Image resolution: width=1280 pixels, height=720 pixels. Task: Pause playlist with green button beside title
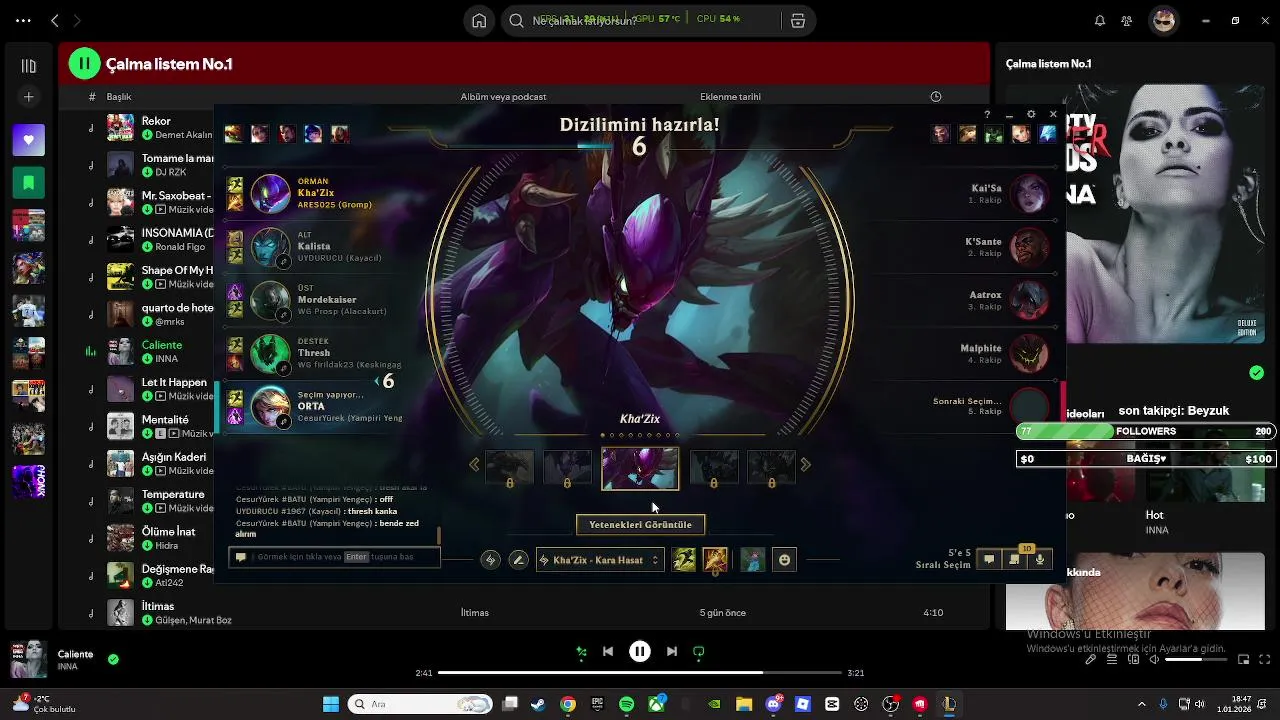click(84, 64)
